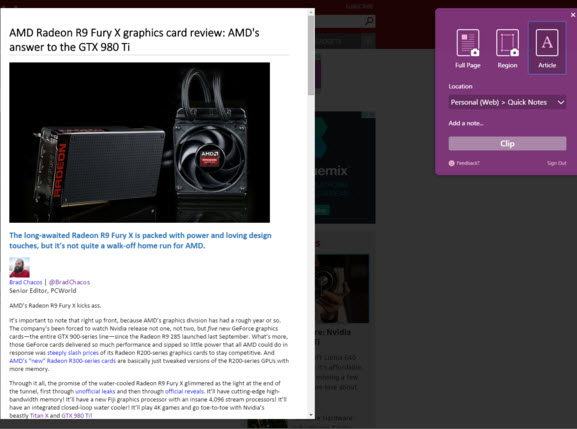Image resolution: width=577 pixels, height=429 pixels.
Task: Select the Full Page clip mode icon
Action: coord(468,43)
